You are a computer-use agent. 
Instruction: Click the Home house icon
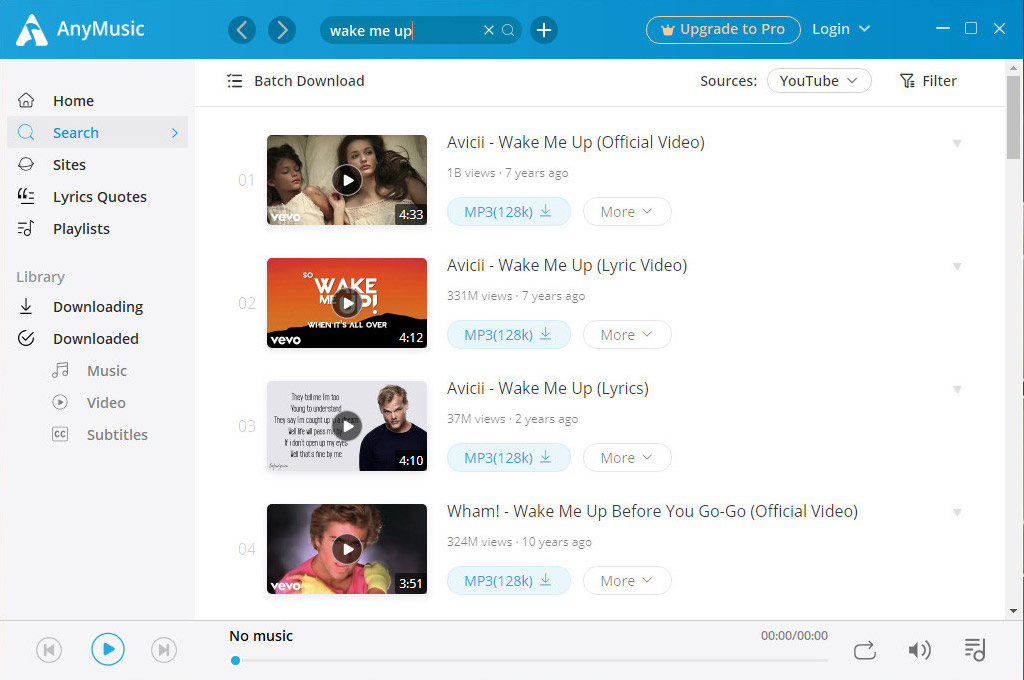tap(26, 100)
